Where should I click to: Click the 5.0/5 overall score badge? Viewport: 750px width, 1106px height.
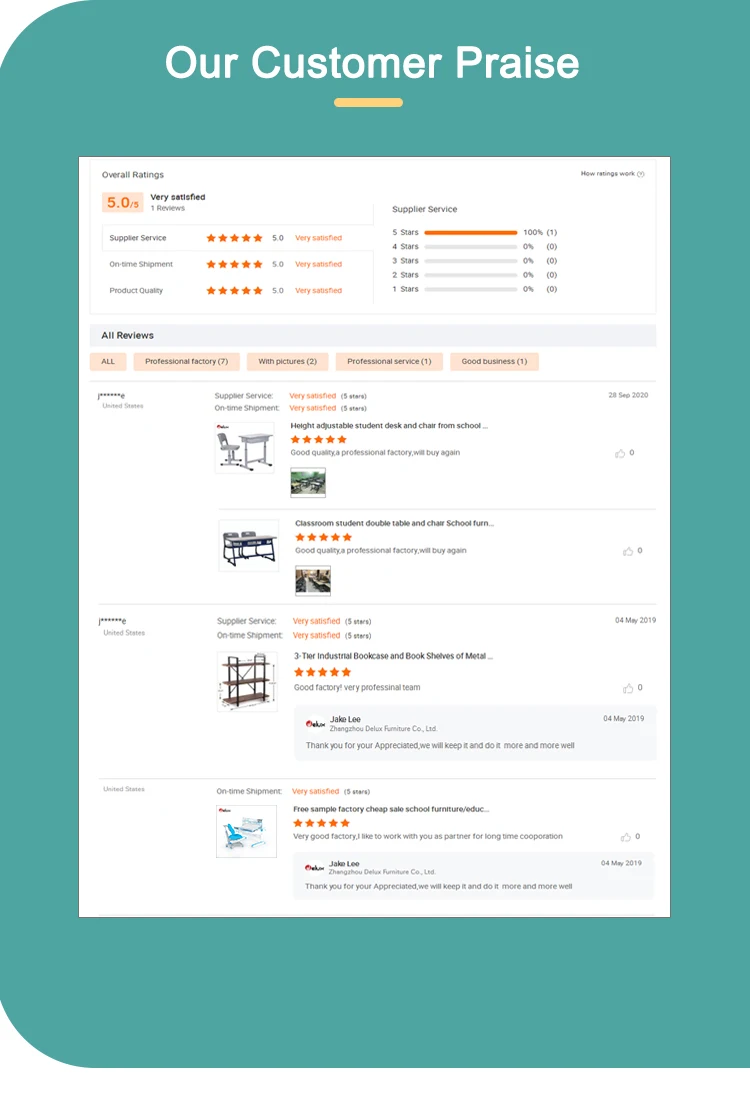click(x=123, y=203)
